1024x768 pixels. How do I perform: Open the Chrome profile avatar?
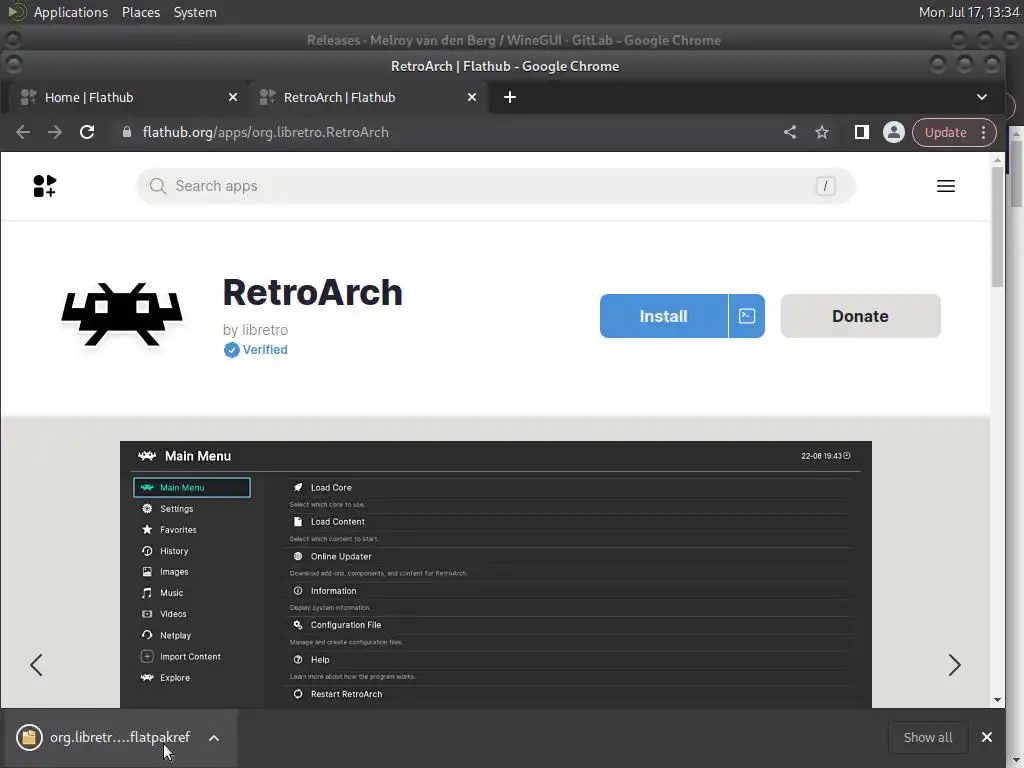click(893, 133)
